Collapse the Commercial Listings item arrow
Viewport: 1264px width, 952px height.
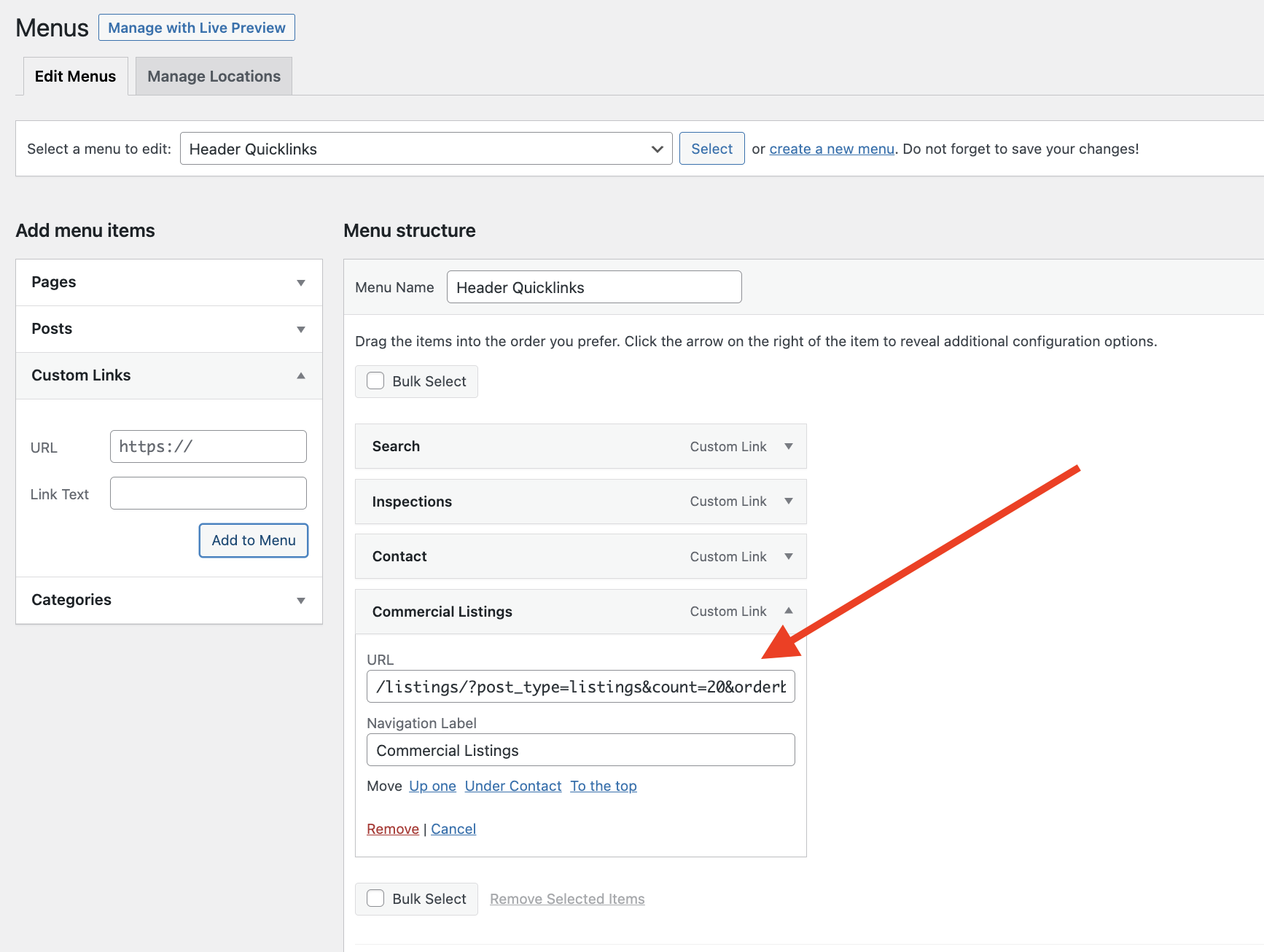pyautogui.click(x=788, y=611)
